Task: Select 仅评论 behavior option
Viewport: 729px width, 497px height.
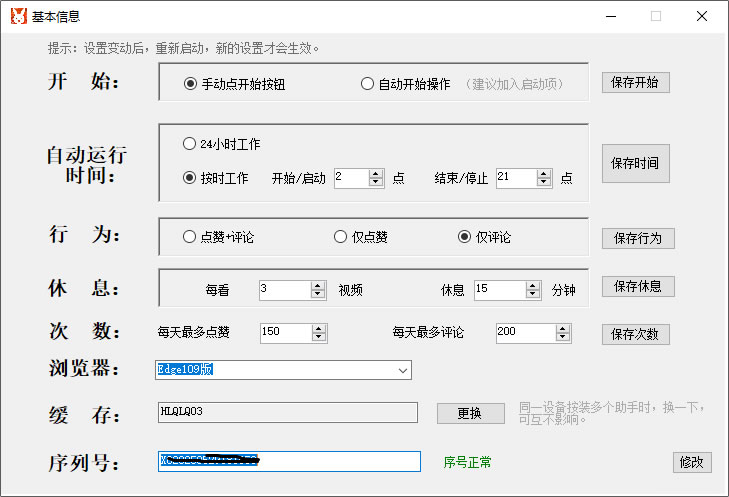Action: 464,237
